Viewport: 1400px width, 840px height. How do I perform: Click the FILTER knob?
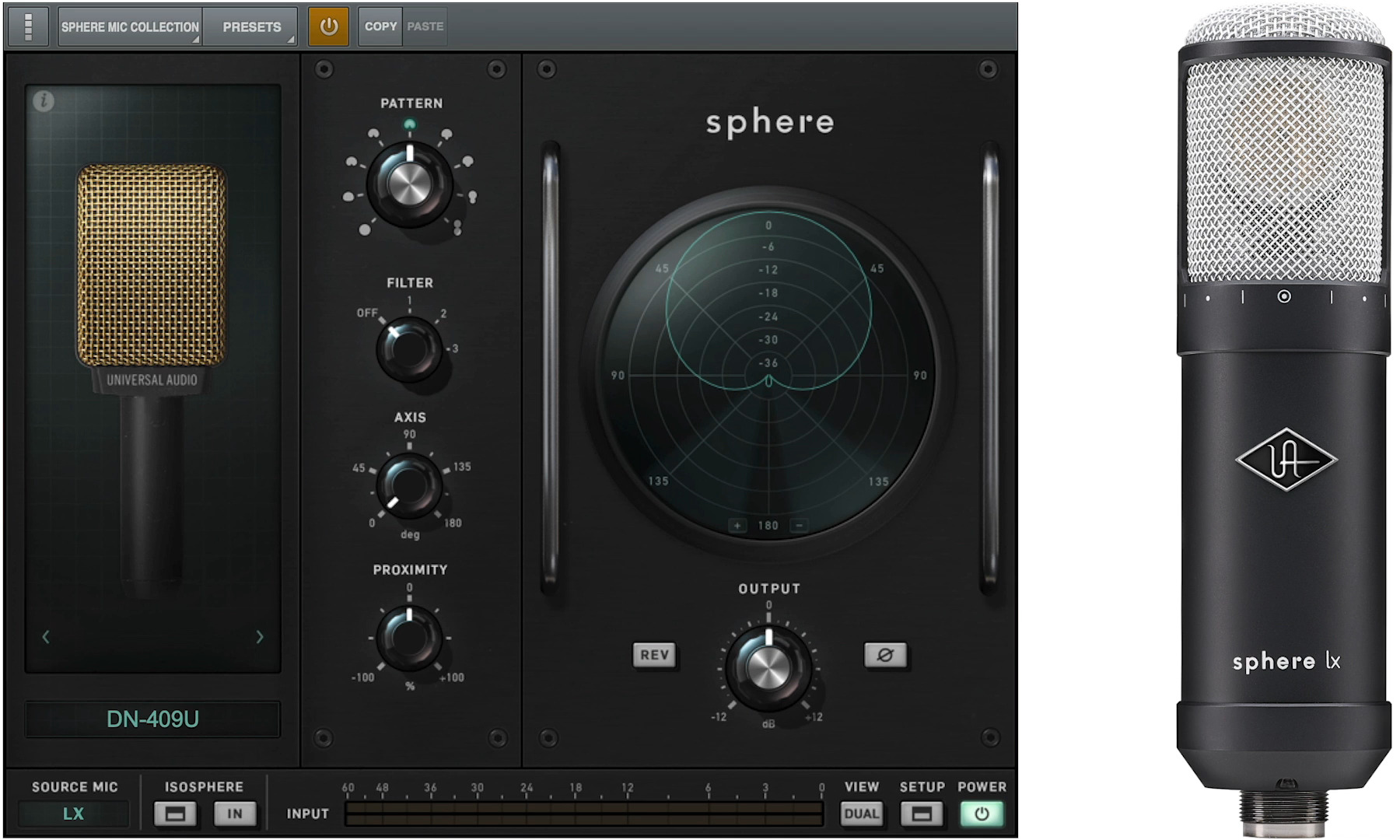pyautogui.click(x=409, y=348)
